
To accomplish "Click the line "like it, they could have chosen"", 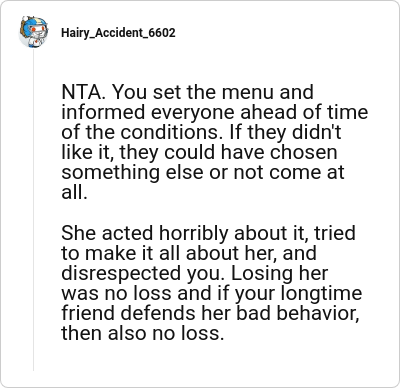I will [x=199, y=152].
